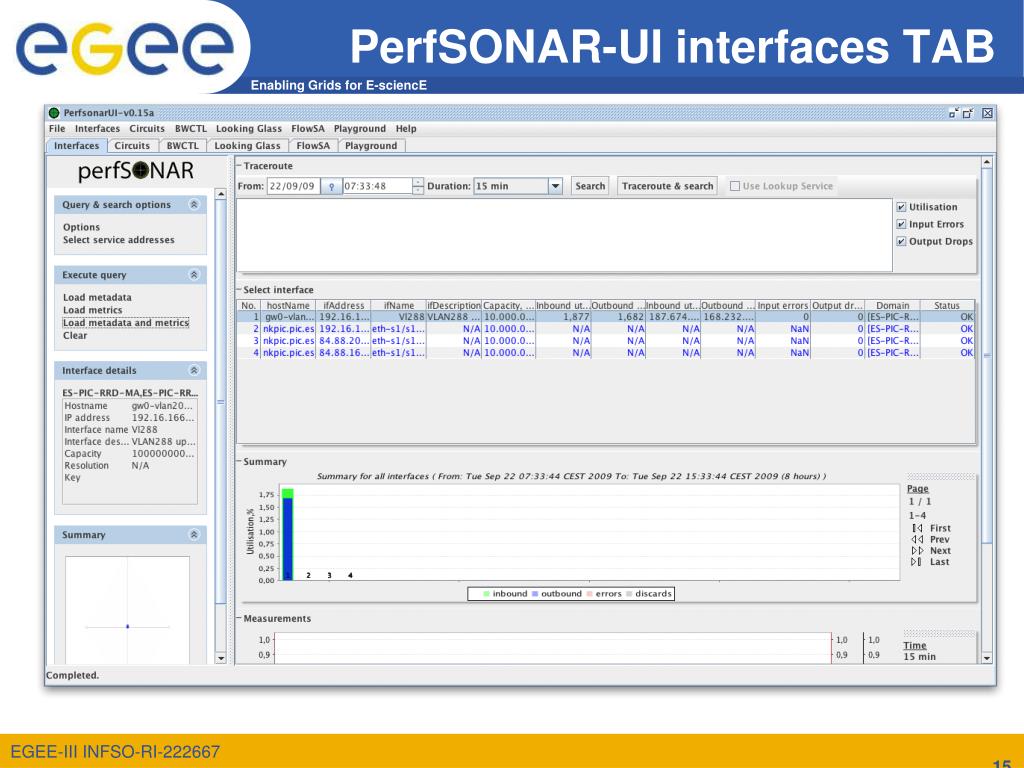Open the FlowSA menu
Viewport: 1024px width, 768px height.
point(308,129)
